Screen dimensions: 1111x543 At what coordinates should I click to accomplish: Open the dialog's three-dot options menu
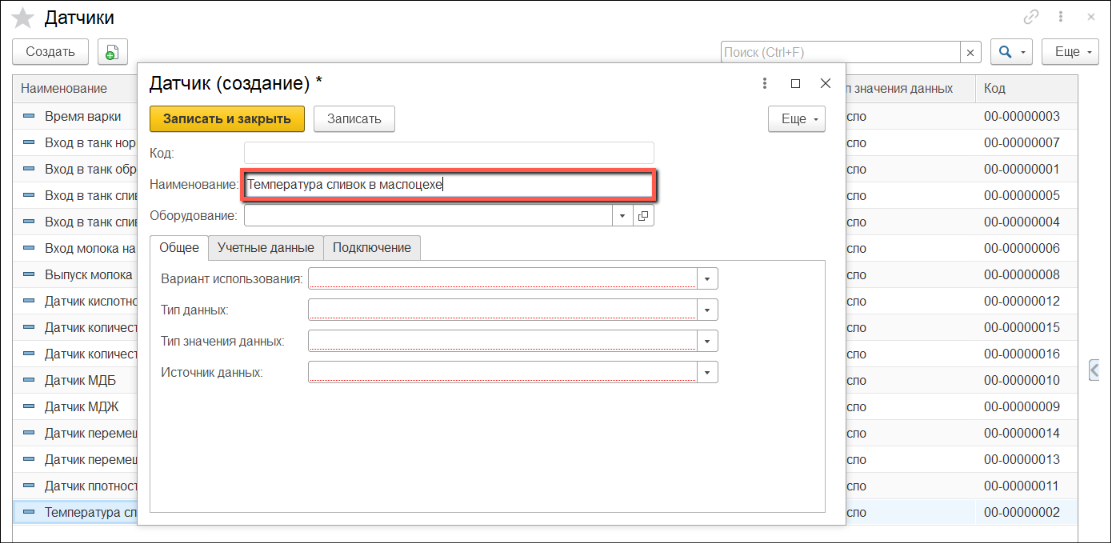point(765,84)
